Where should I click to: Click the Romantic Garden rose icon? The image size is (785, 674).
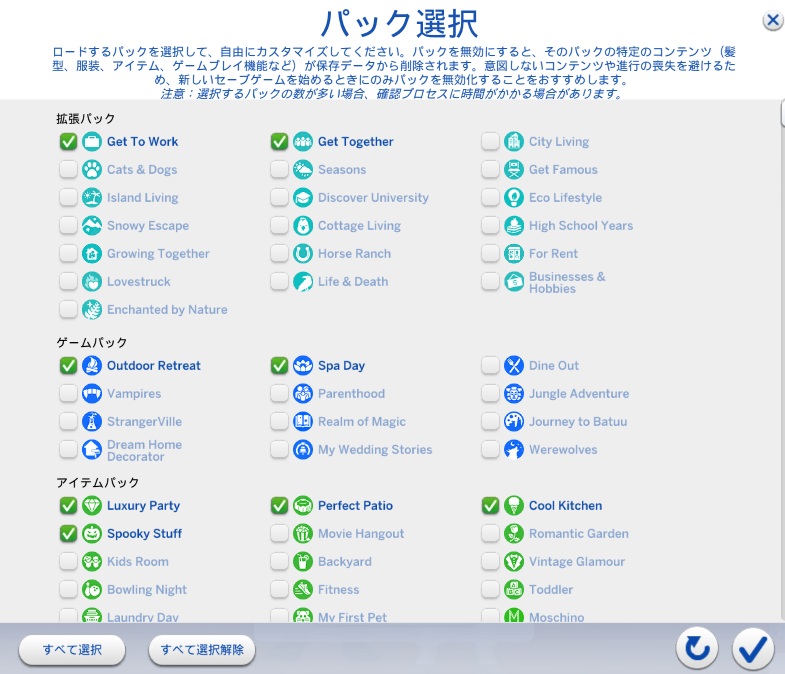tap(514, 534)
